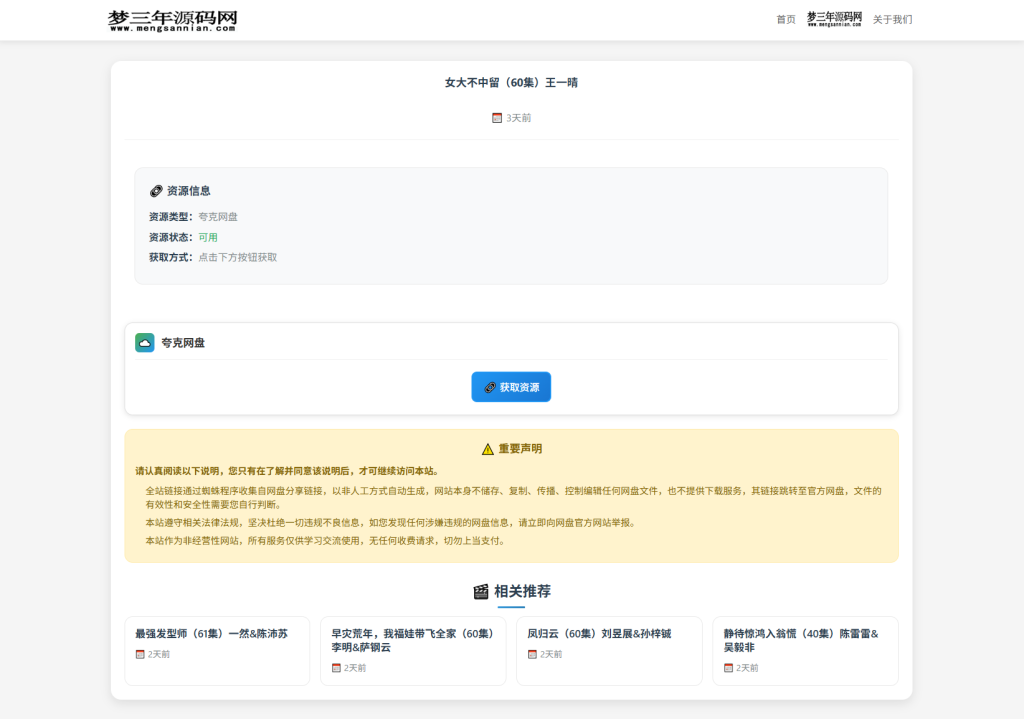Click calendar icon in 旱灾荒年 card
This screenshot has height=719, width=1024.
[336, 668]
